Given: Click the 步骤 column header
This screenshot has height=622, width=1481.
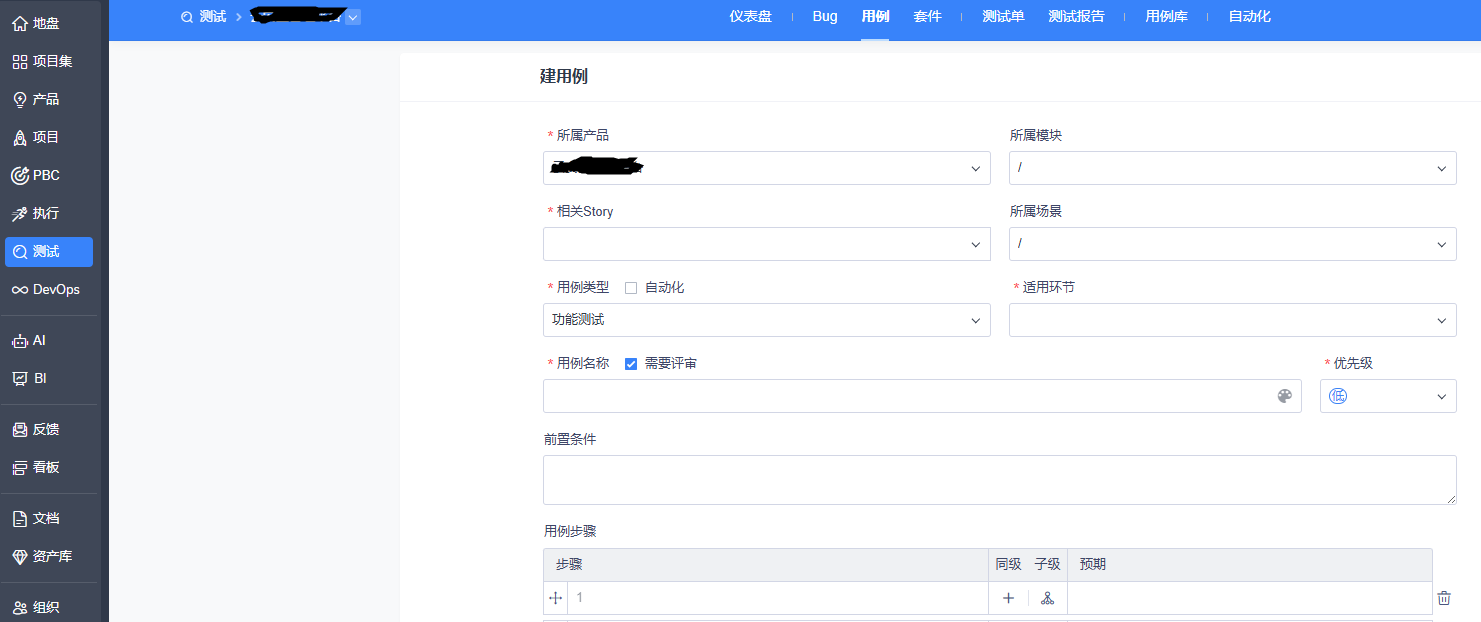Looking at the screenshot, I should pos(569,565).
